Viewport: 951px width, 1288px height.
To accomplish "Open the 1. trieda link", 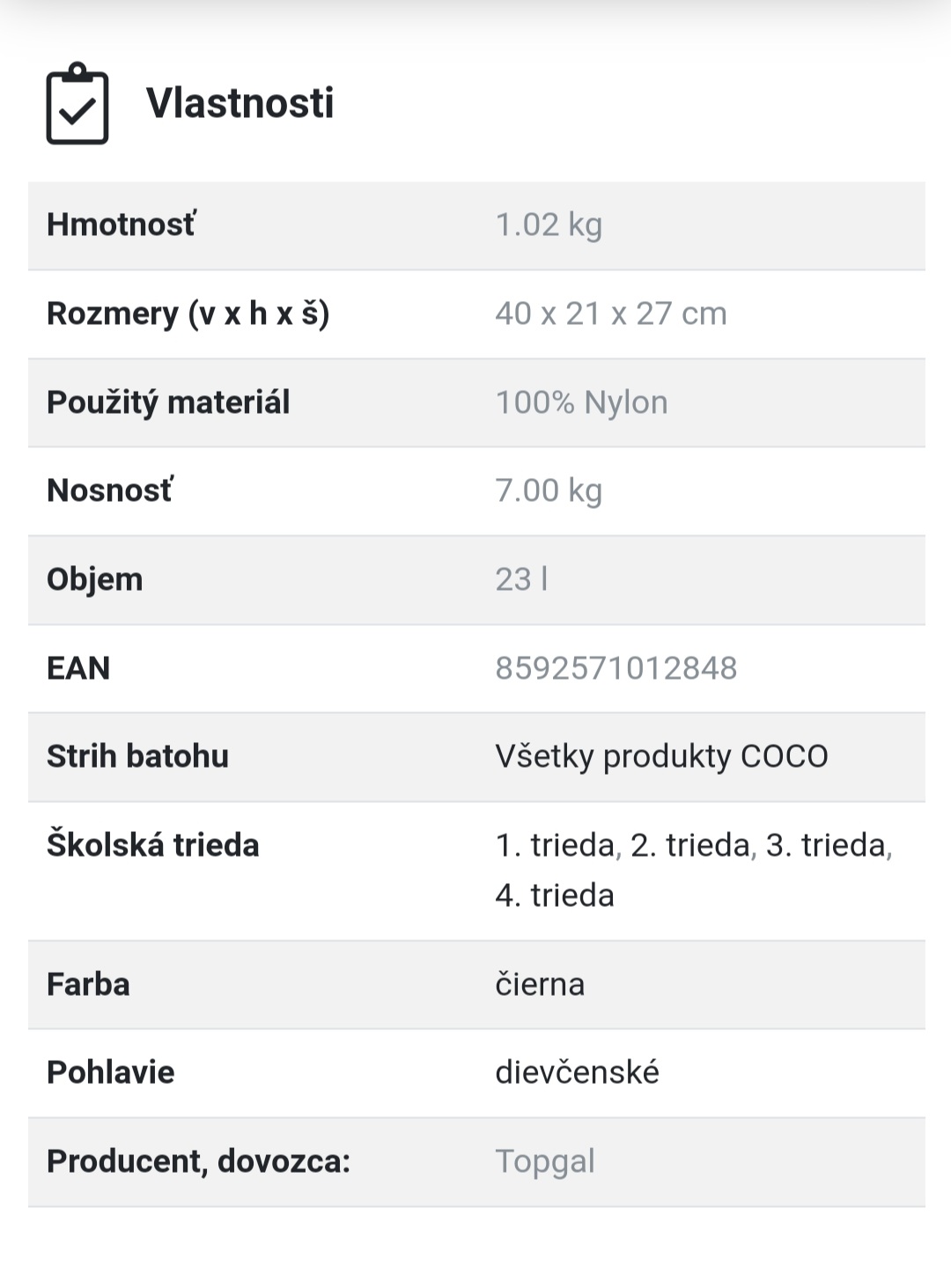I will click(x=555, y=845).
